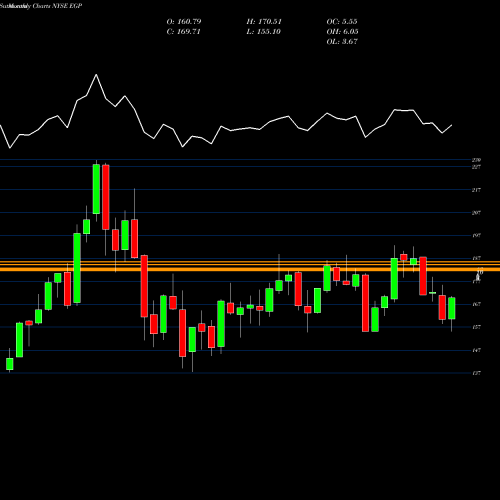The width and height of the screenshot is (500, 500).
Task: Click the tallest green candle peaking near 227
Action: point(96,189)
